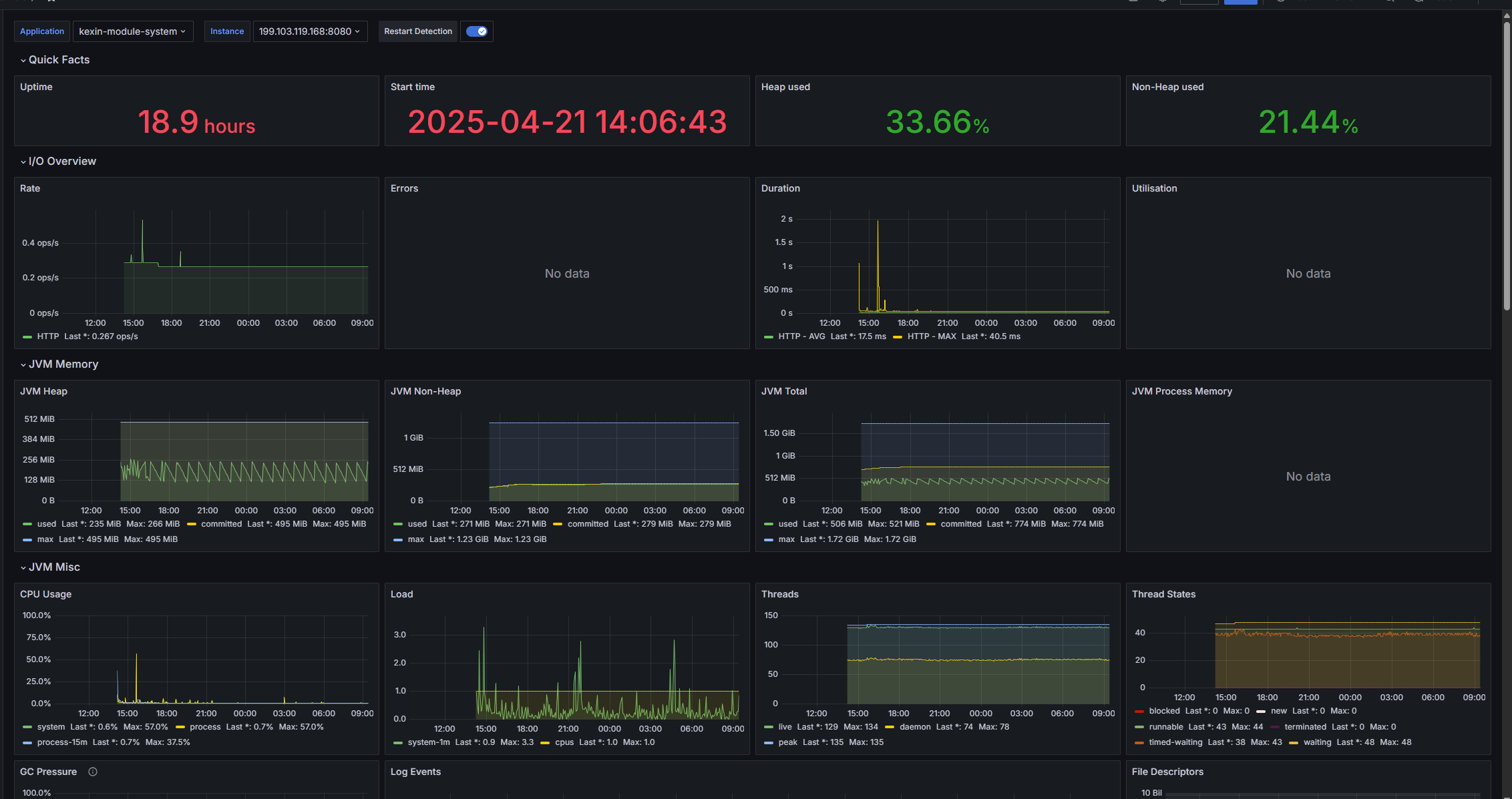Open the Uptime panel title menu
The height and width of the screenshot is (799, 1512).
point(36,87)
